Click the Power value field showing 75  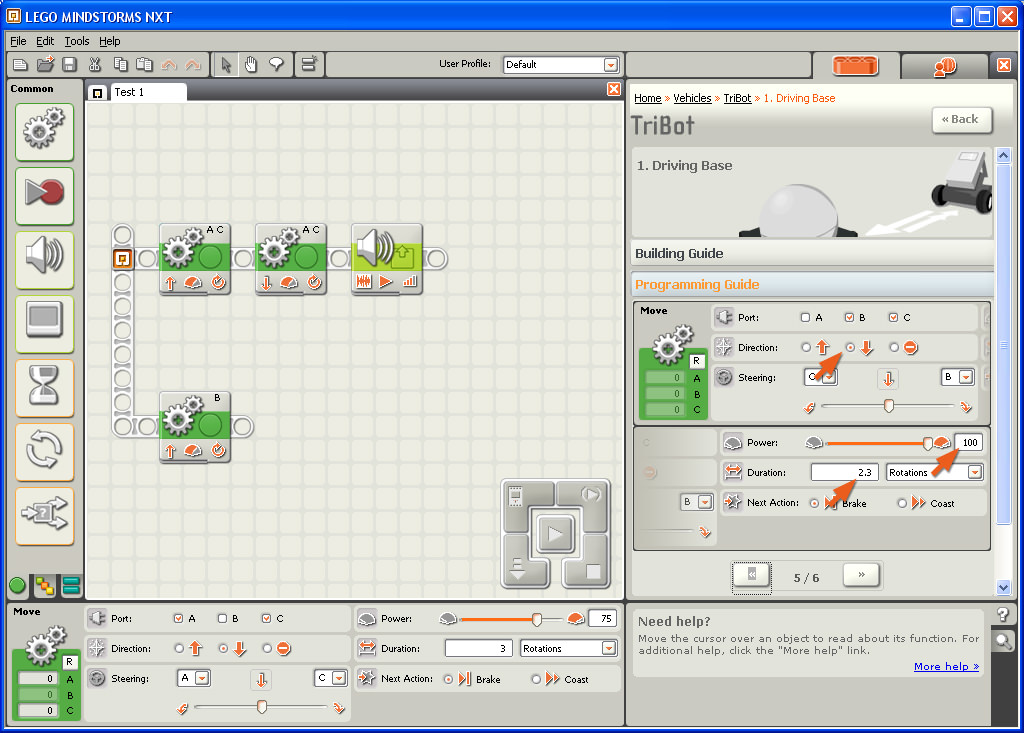(x=603, y=619)
